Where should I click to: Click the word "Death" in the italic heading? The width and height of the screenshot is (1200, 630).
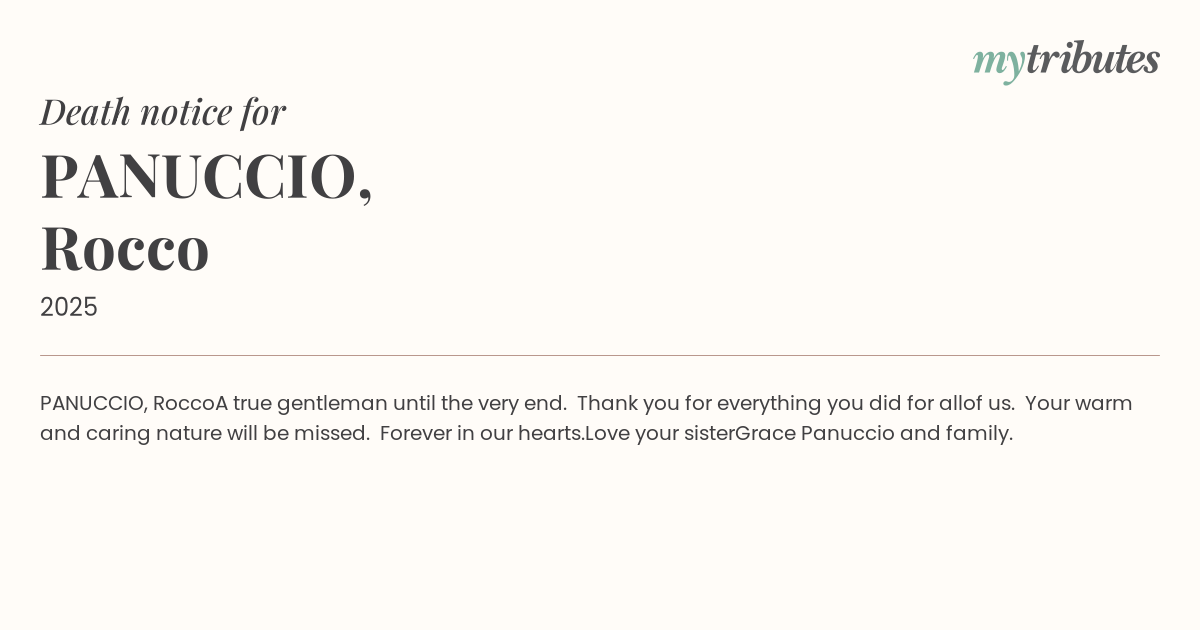coord(85,112)
